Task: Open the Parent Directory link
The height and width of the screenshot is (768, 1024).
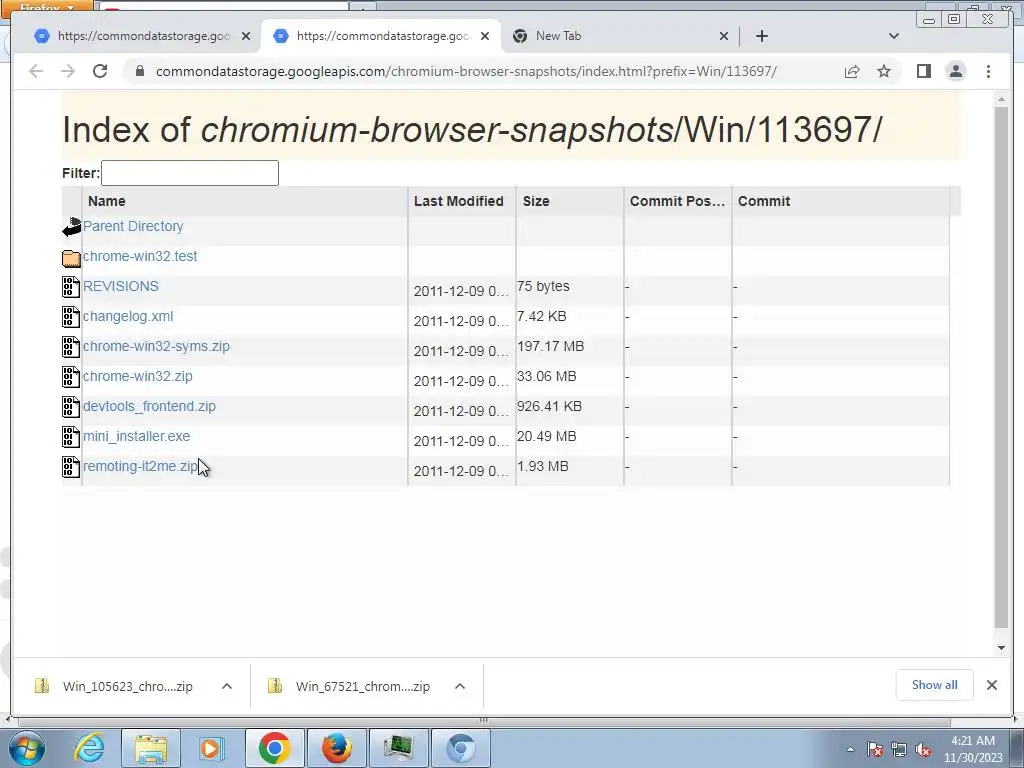Action: coord(133,226)
